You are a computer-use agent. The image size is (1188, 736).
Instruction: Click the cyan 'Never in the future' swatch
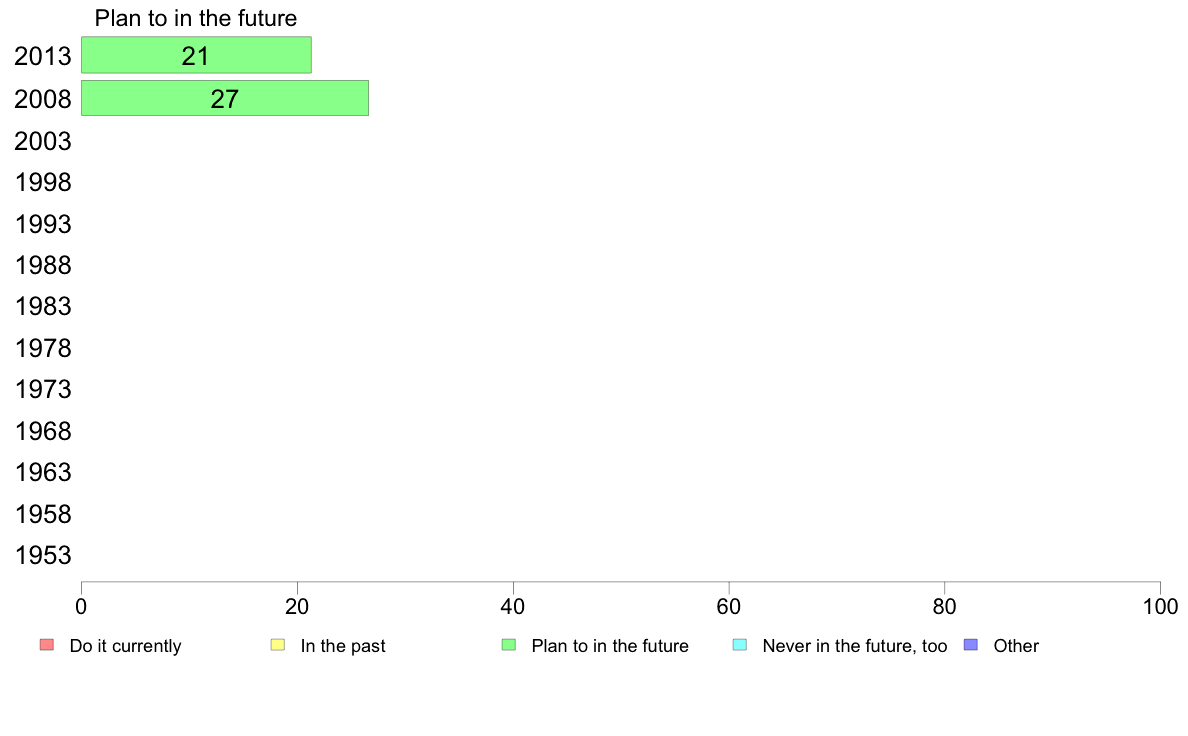[x=740, y=645]
